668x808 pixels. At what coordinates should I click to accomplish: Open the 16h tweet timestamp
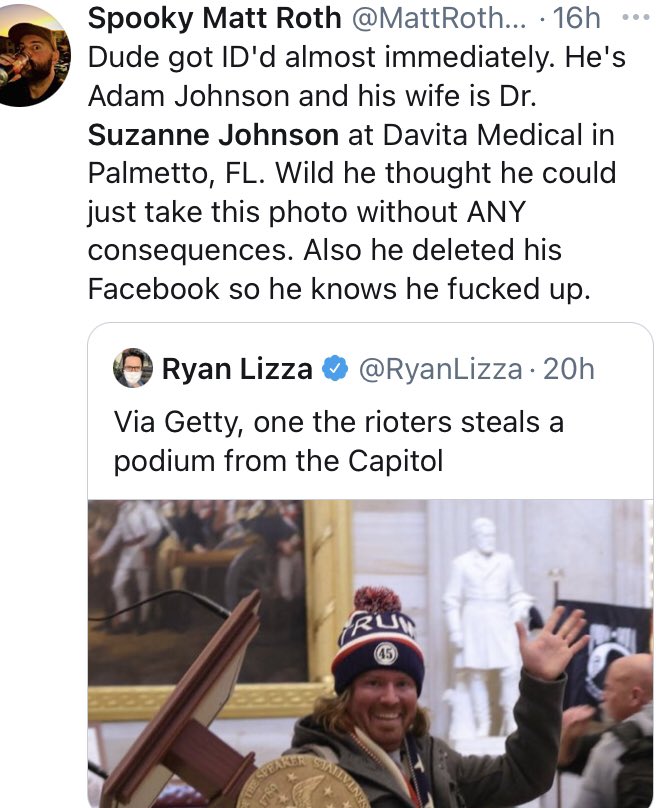577,19
